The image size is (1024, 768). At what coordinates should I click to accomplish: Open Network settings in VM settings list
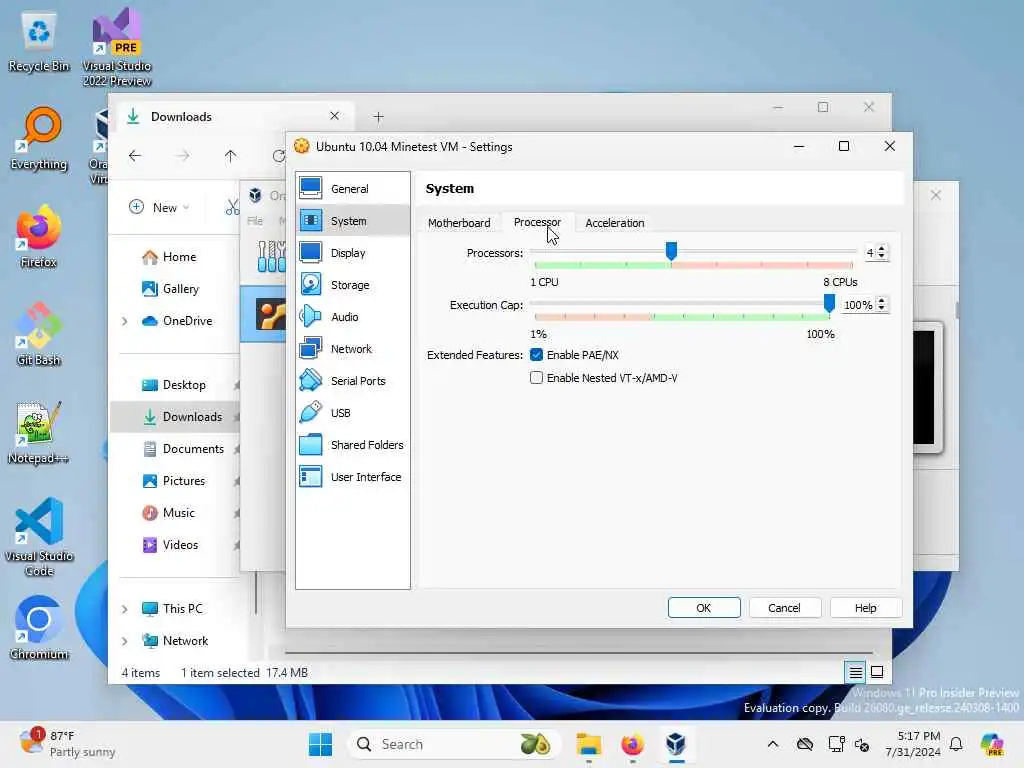click(353, 349)
